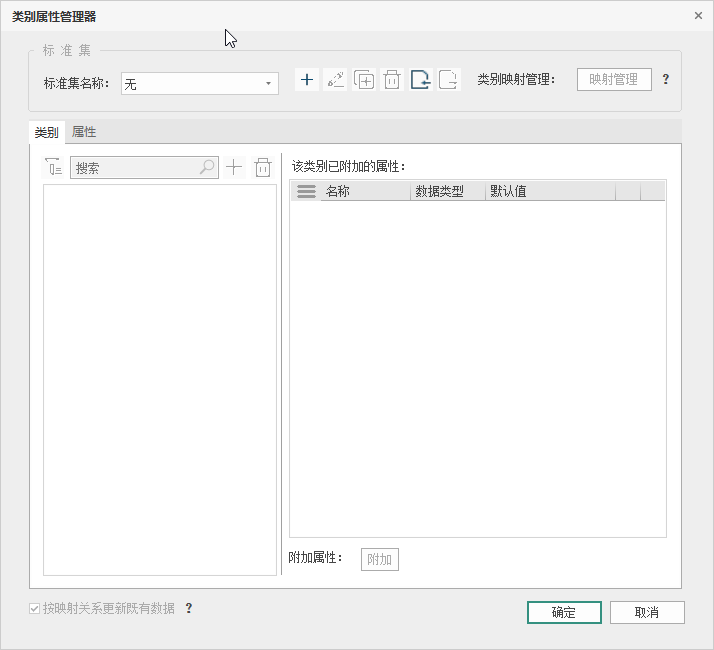This screenshot has height=650, width=714.
Task: Click the delete standard set trash icon
Action: tap(392, 81)
